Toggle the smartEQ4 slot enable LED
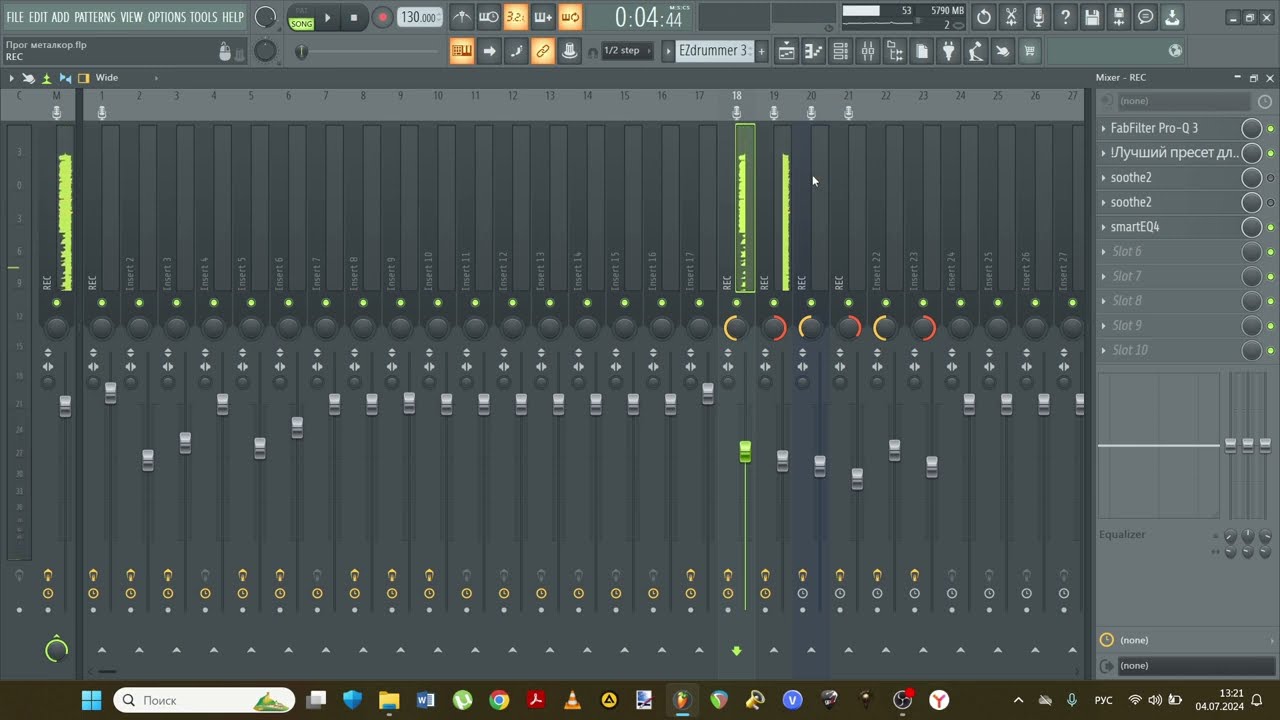Viewport: 1280px width, 720px height. [1270, 227]
